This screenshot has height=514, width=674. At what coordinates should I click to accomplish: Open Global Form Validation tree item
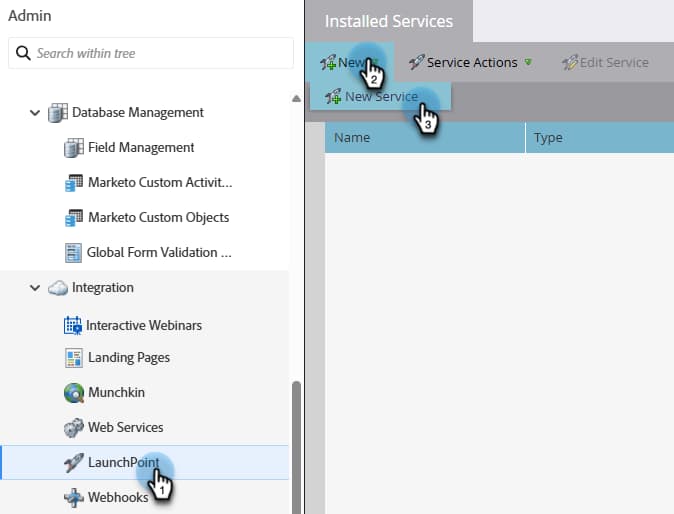coord(159,252)
